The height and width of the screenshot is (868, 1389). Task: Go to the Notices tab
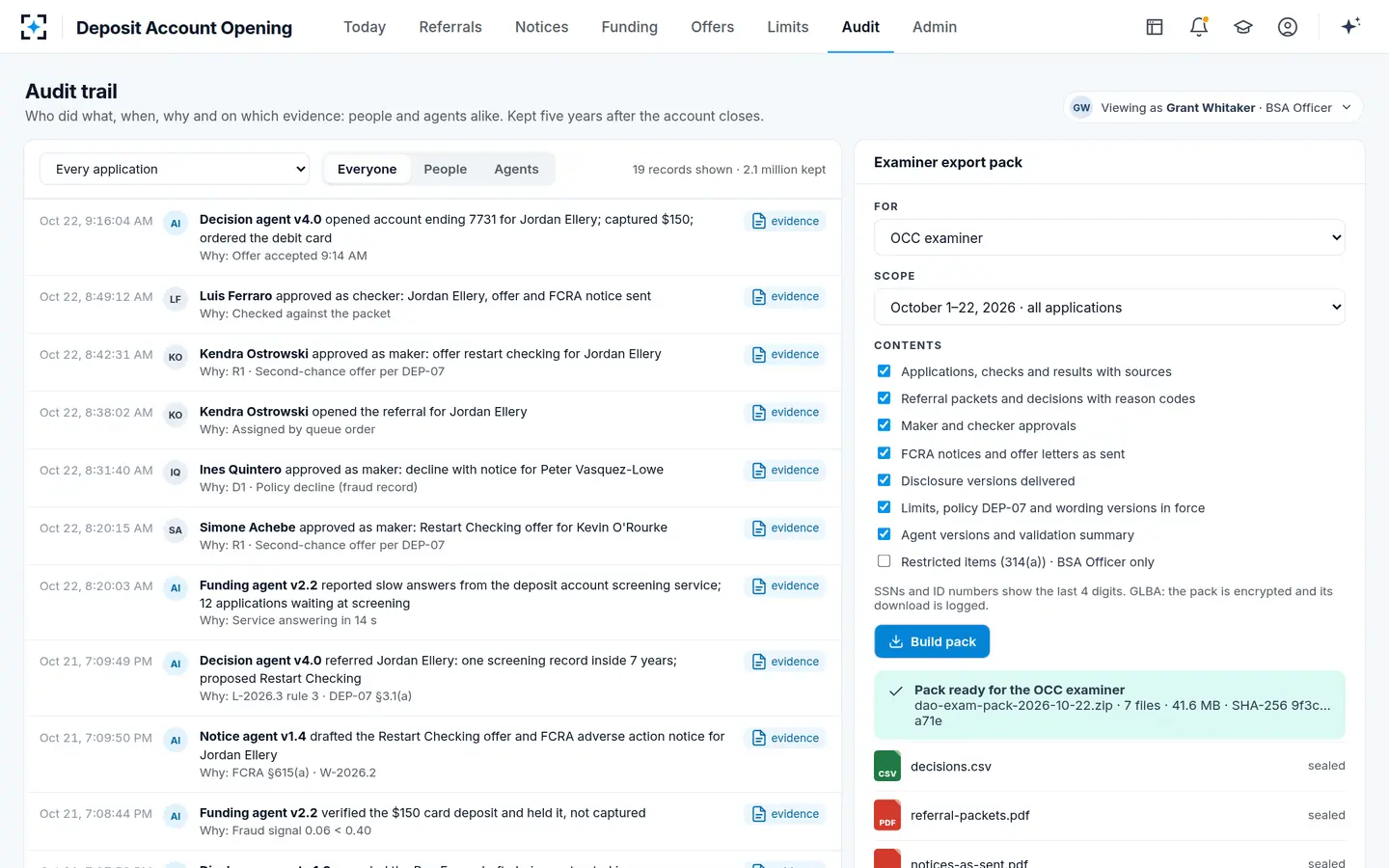click(541, 27)
